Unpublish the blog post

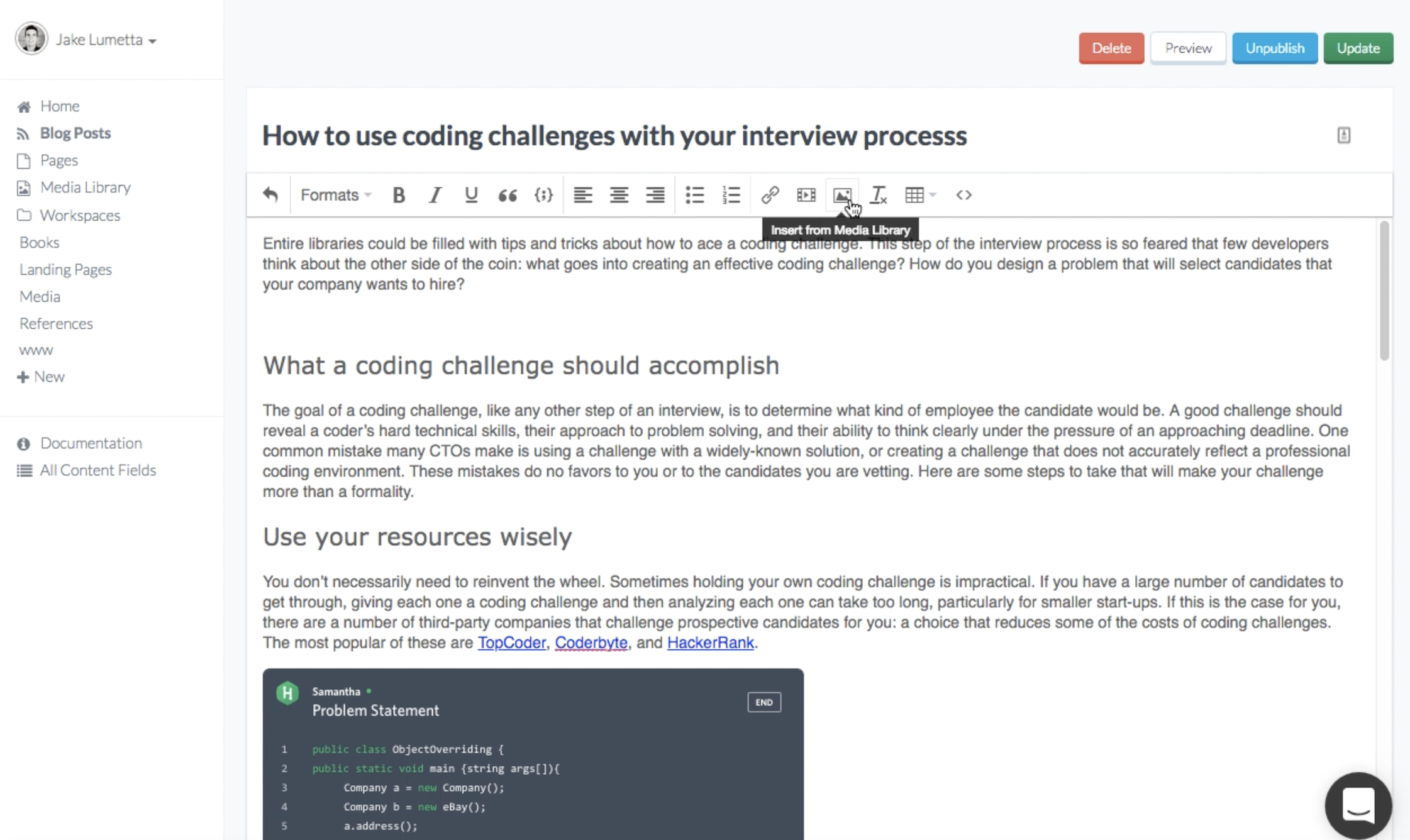(x=1275, y=48)
